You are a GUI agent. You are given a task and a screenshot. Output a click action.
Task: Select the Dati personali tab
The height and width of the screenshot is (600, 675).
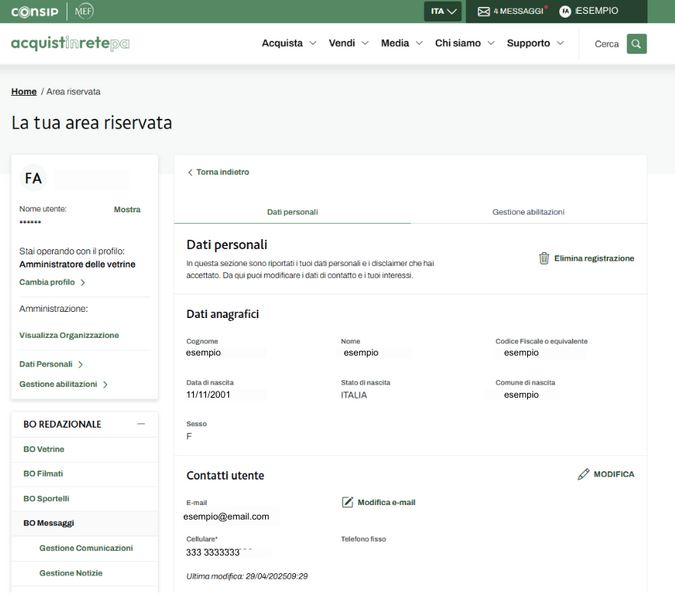[292, 212]
